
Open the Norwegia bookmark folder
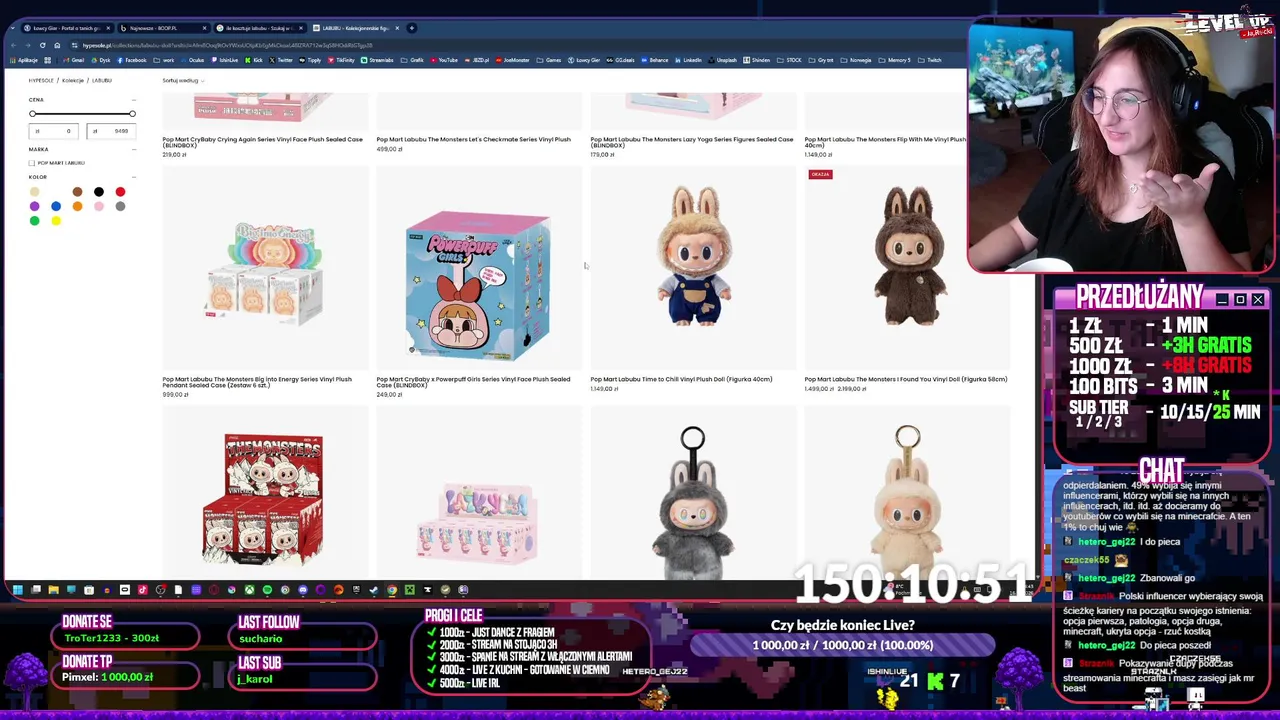[857, 60]
